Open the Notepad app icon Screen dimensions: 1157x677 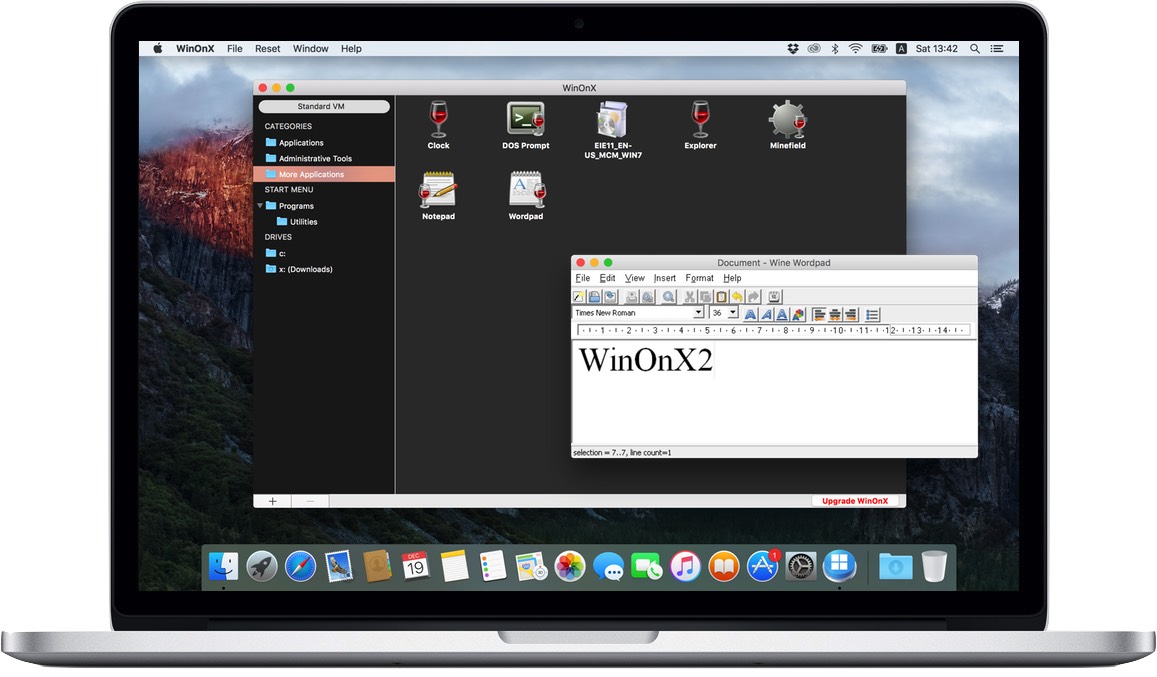click(438, 190)
